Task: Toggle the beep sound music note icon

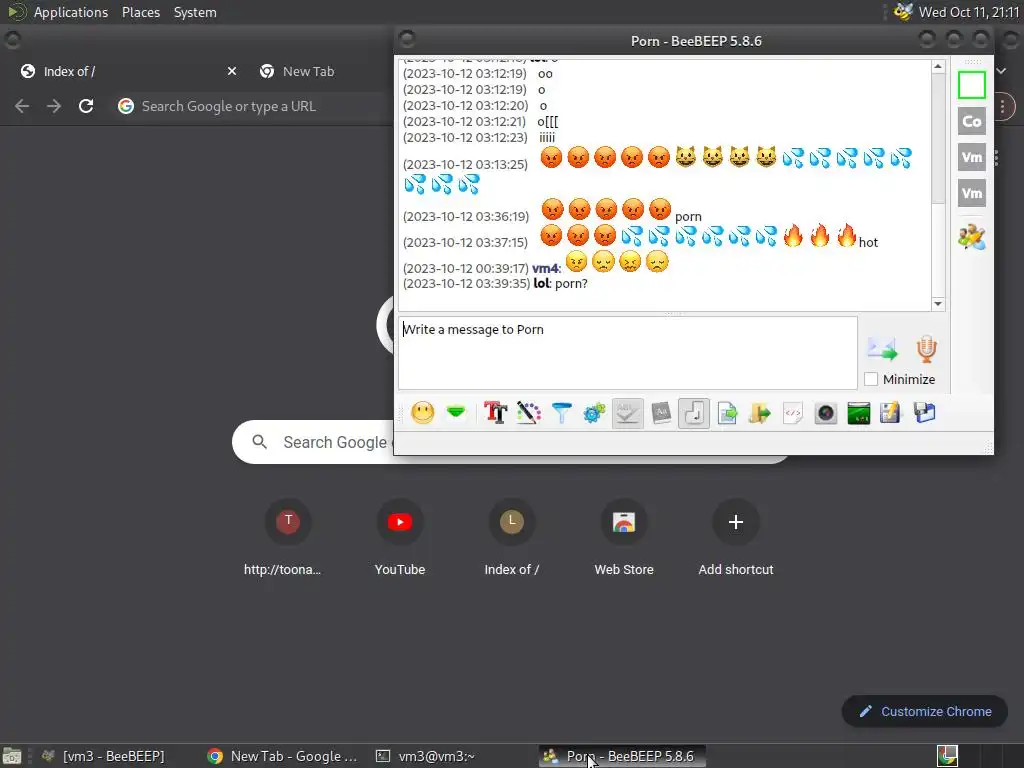Action: 694,413
